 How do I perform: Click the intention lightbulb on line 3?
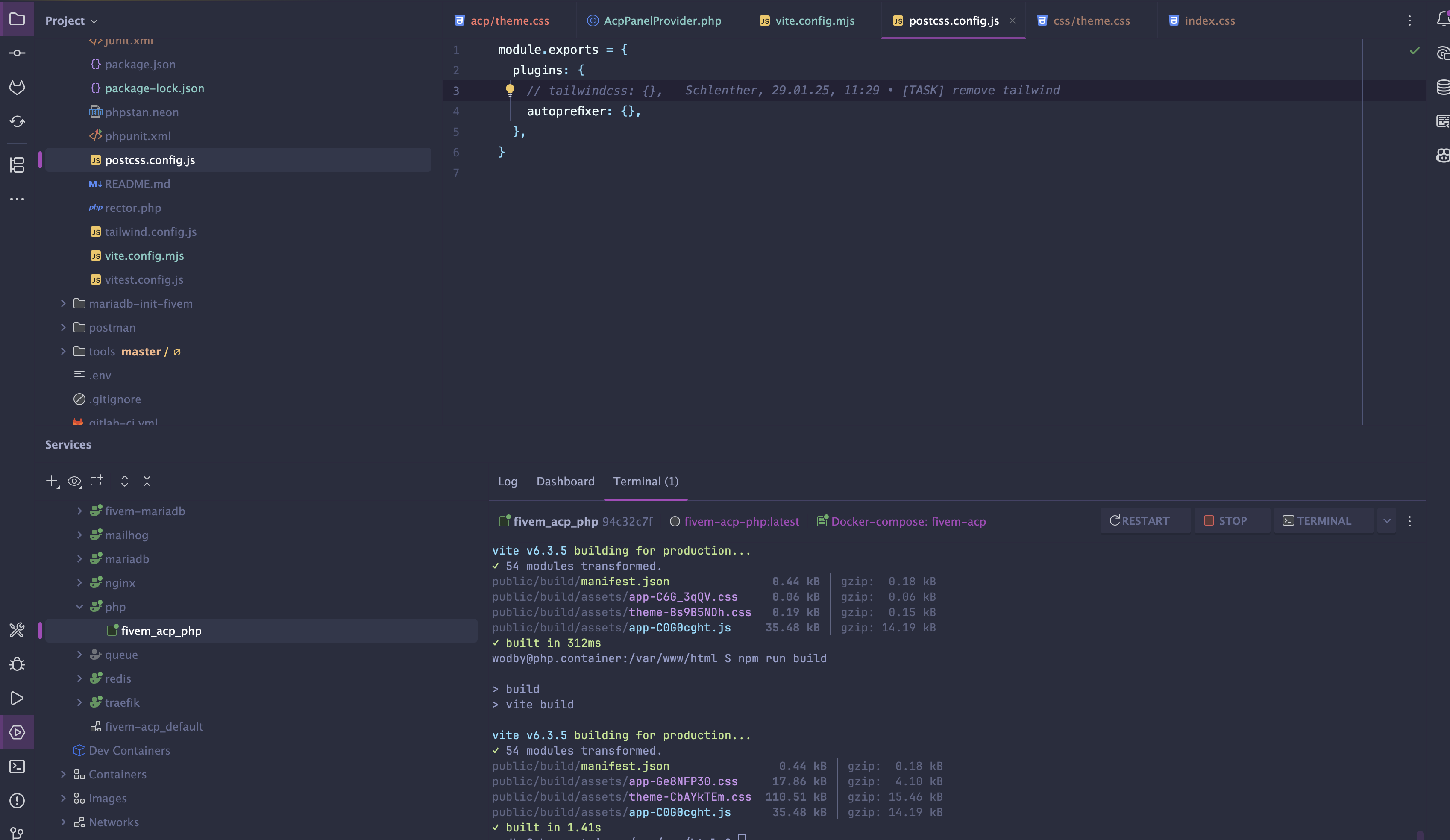[510, 90]
